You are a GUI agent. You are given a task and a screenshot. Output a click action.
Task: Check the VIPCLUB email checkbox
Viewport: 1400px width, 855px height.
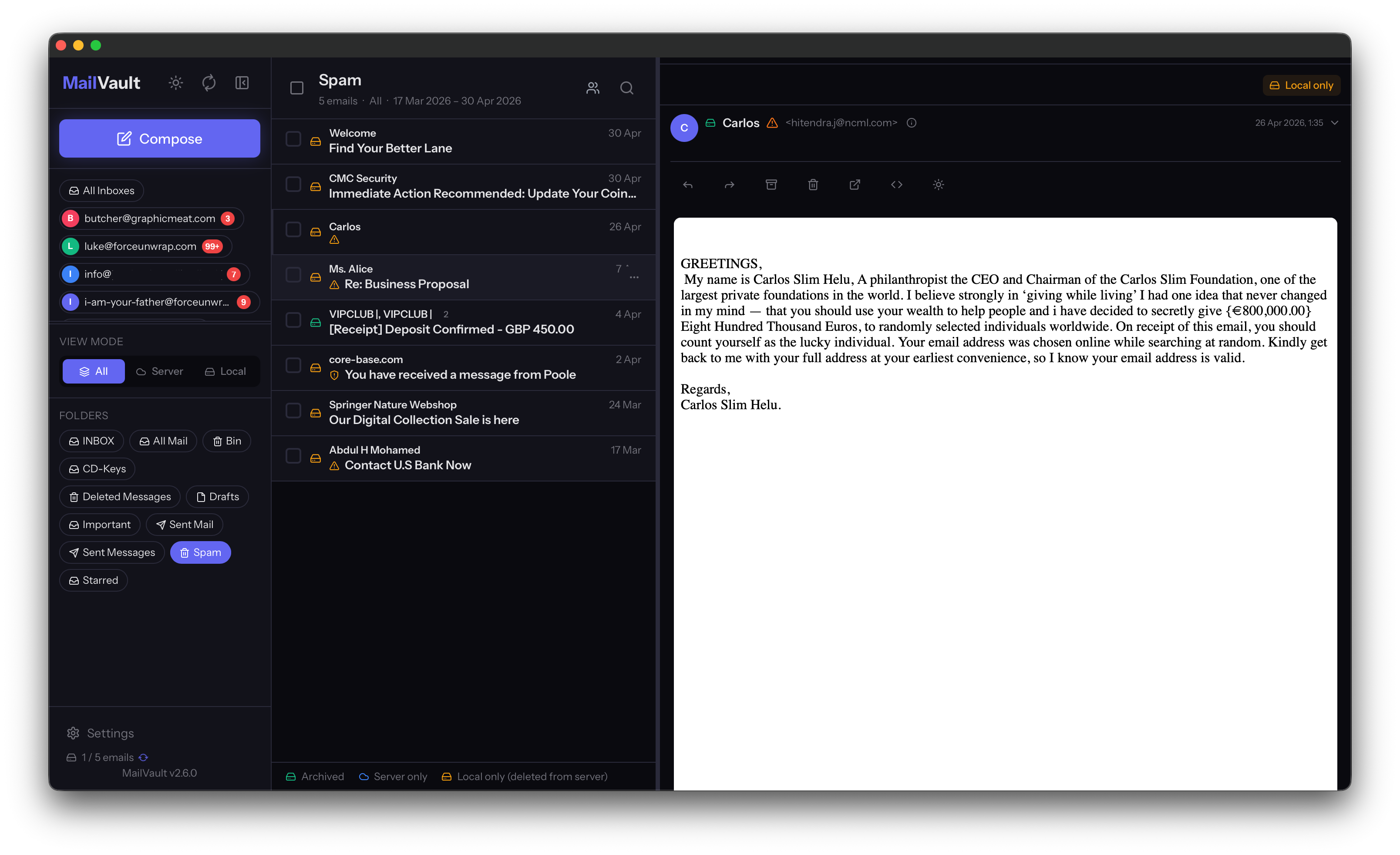[x=293, y=320]
